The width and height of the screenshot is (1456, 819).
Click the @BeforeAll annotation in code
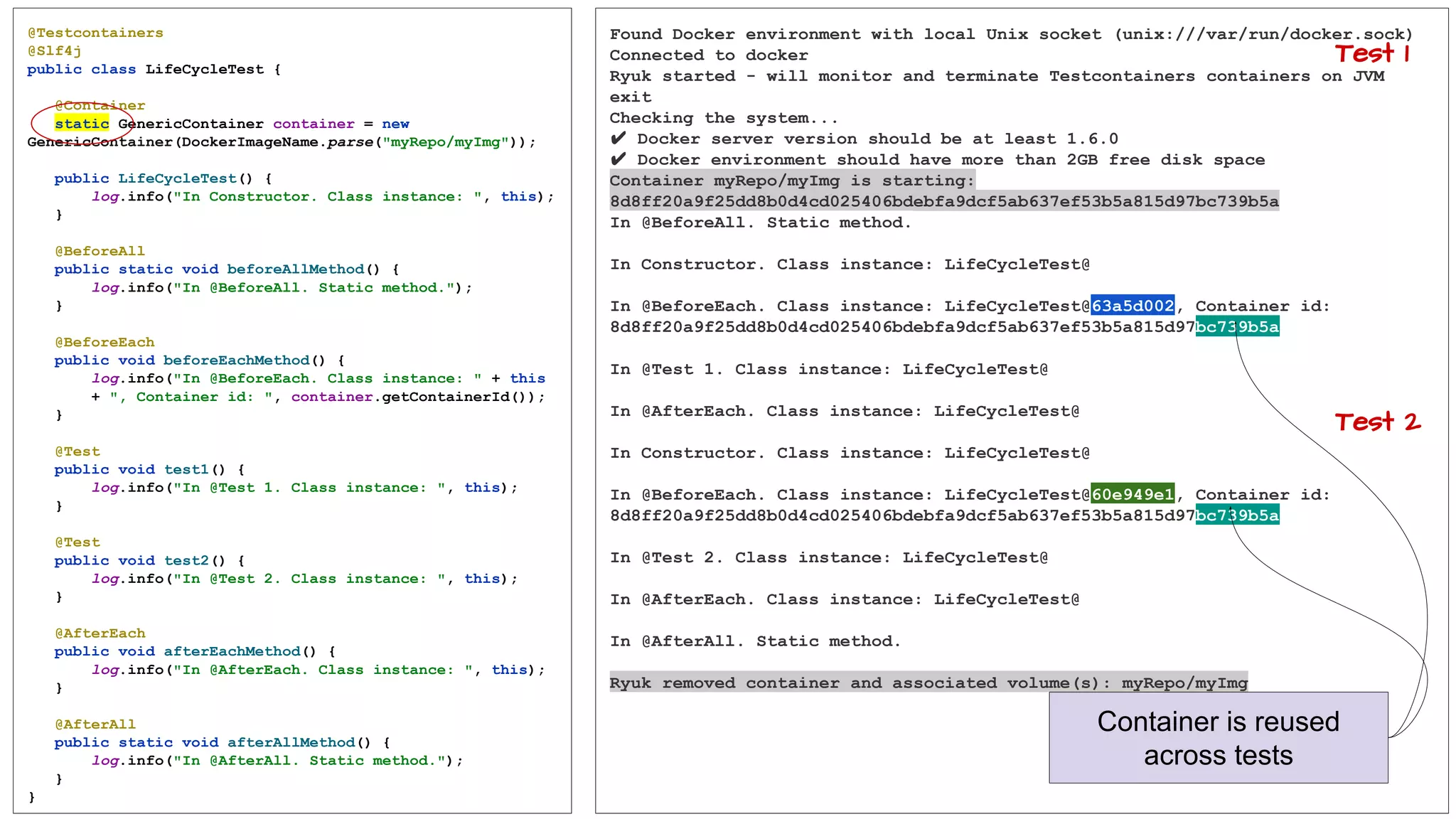pos(100,251)
